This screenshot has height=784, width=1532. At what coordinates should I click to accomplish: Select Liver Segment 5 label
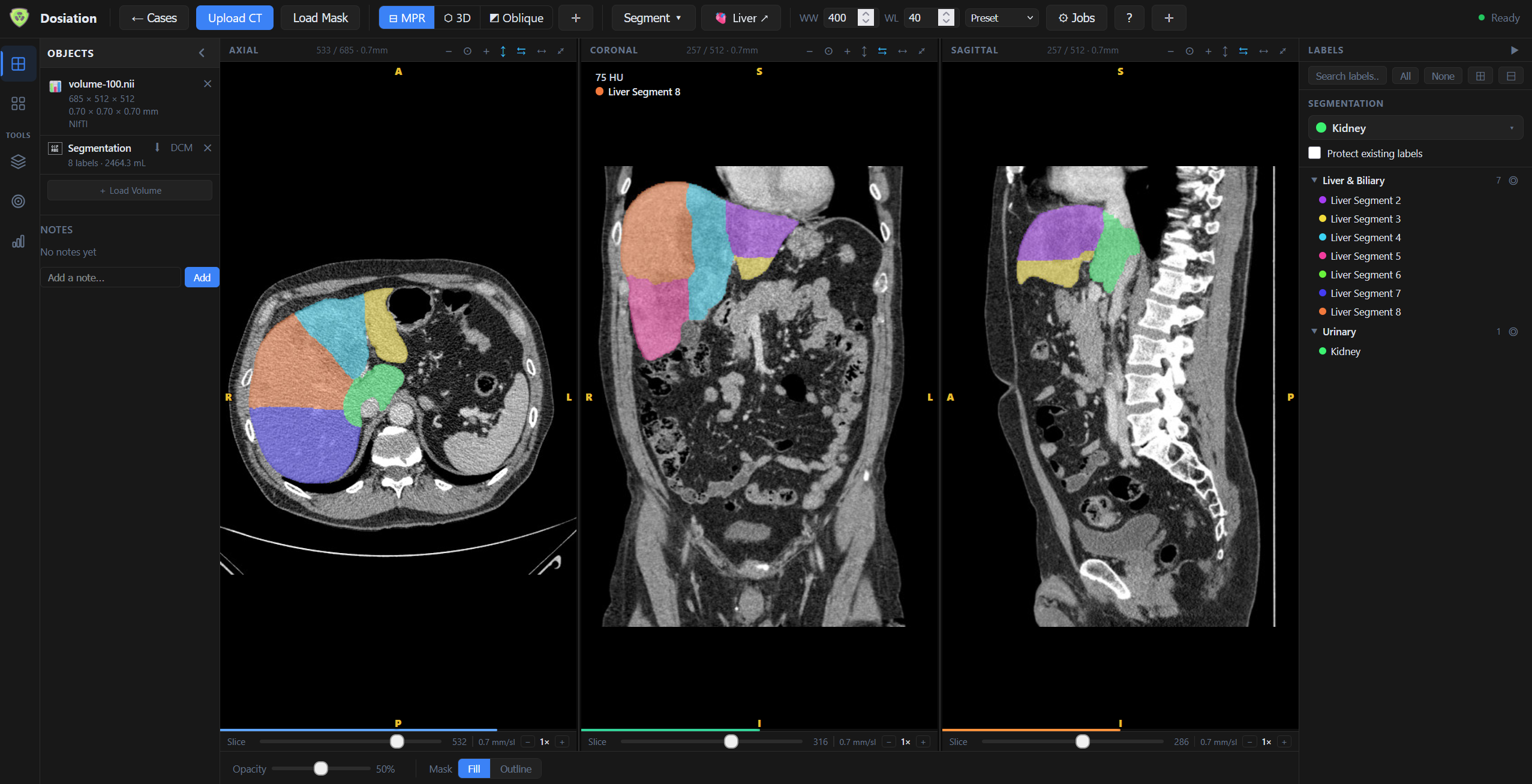pos(1365,256)
